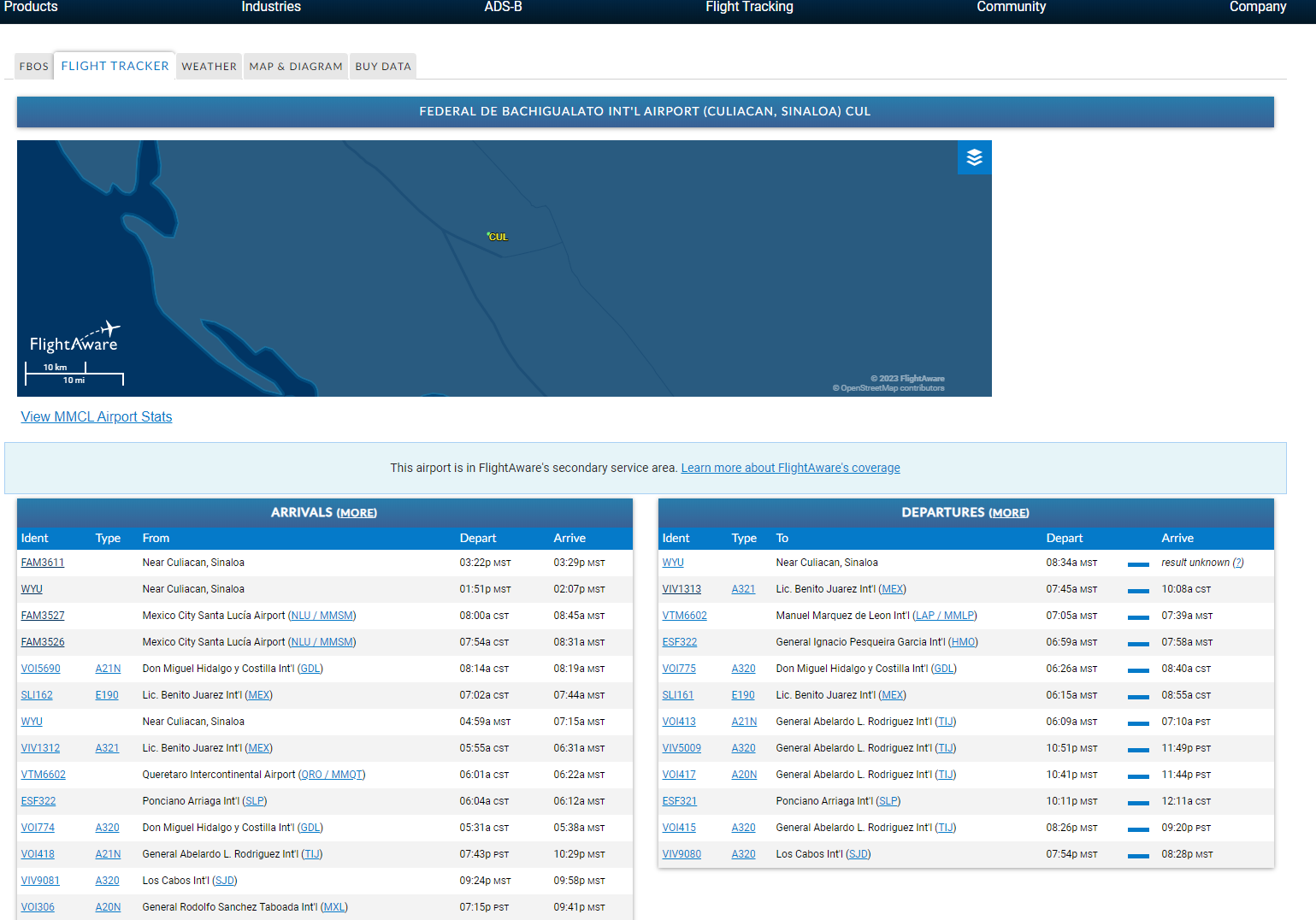Click departure time 08:34a MST for WYU
This screenshot has height=920, width=1316.
(x=1071, y=563)
